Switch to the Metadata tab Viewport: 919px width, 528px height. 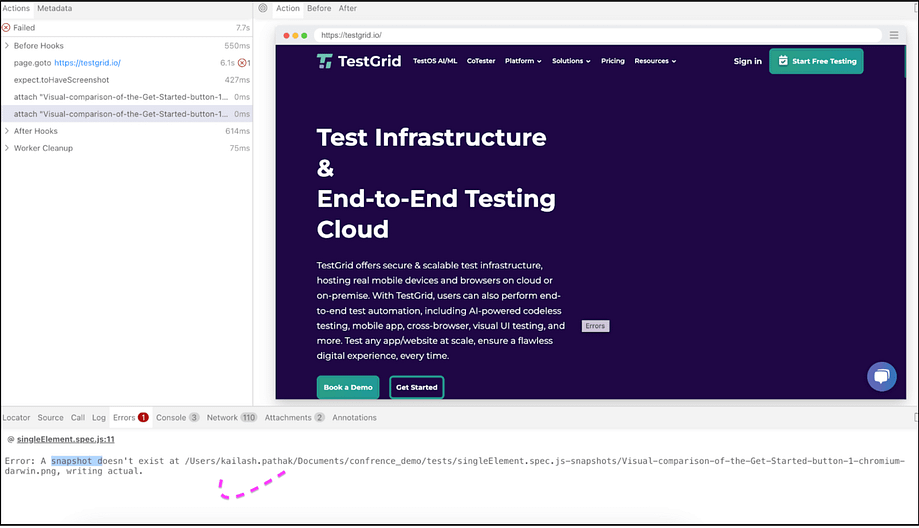point(55,8)
